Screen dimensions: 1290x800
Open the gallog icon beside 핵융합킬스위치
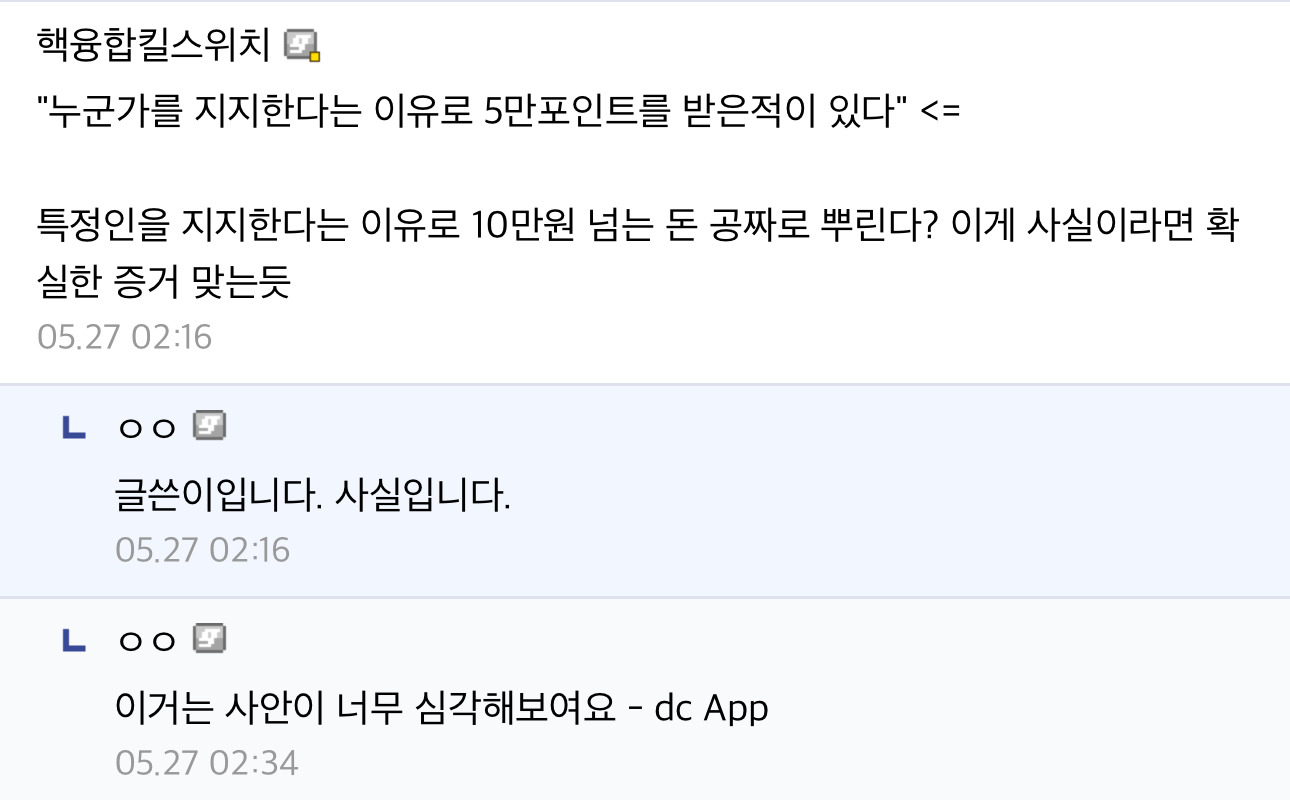coord(302,45)
